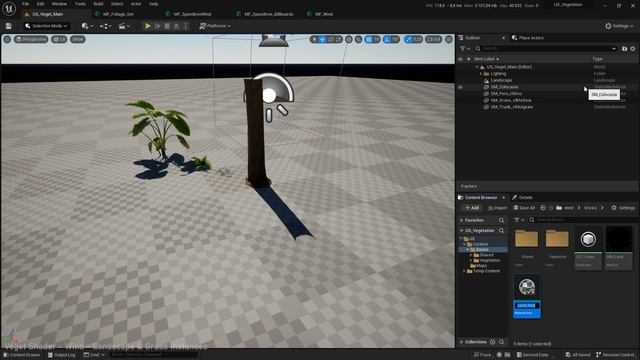Click the Eject button in the play toolbar
This screenshot has height=360, width=640.
click(x=176, y=26)
